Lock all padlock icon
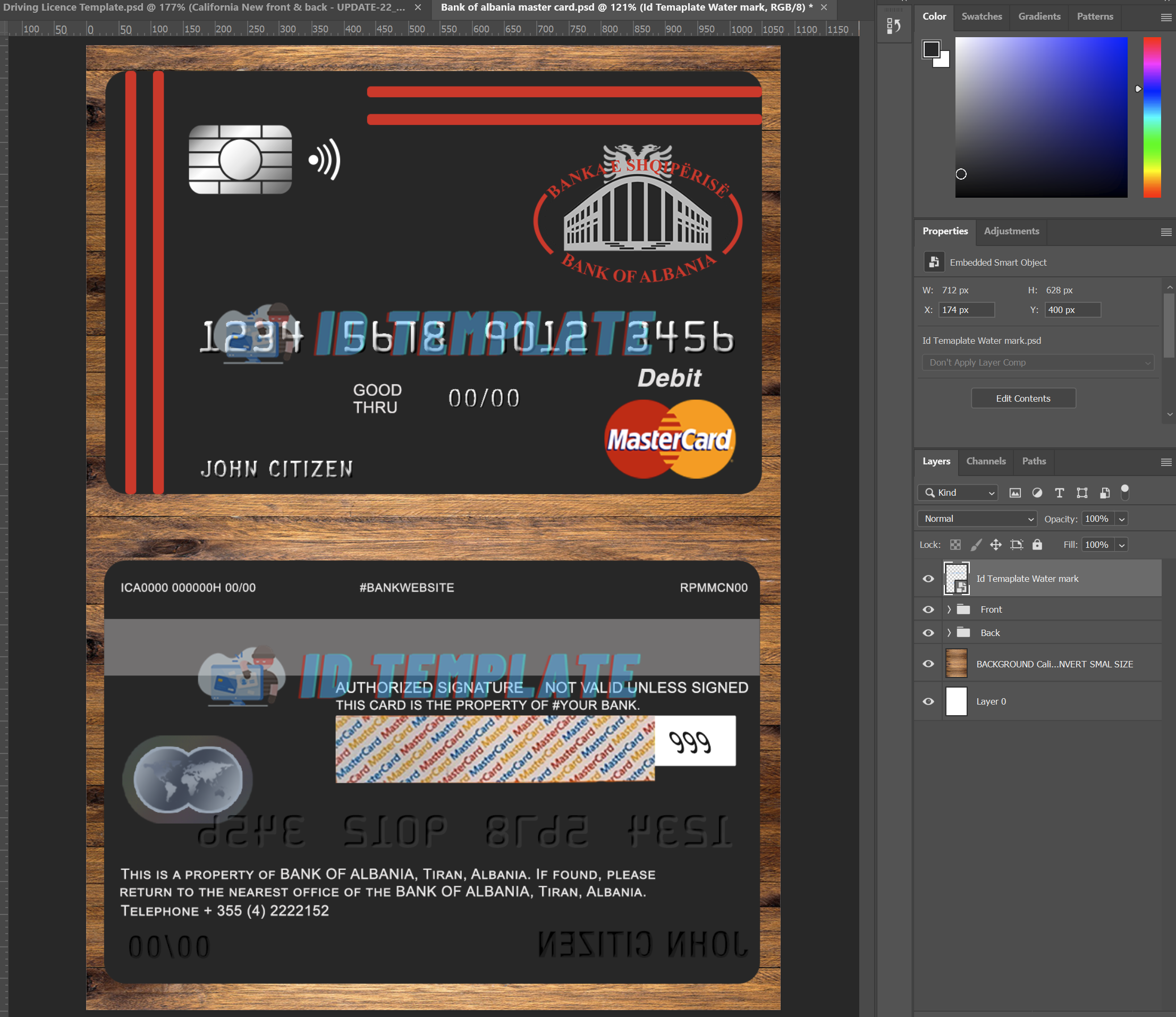This screenshot has width=1176, height=1017. (1037, 545)
